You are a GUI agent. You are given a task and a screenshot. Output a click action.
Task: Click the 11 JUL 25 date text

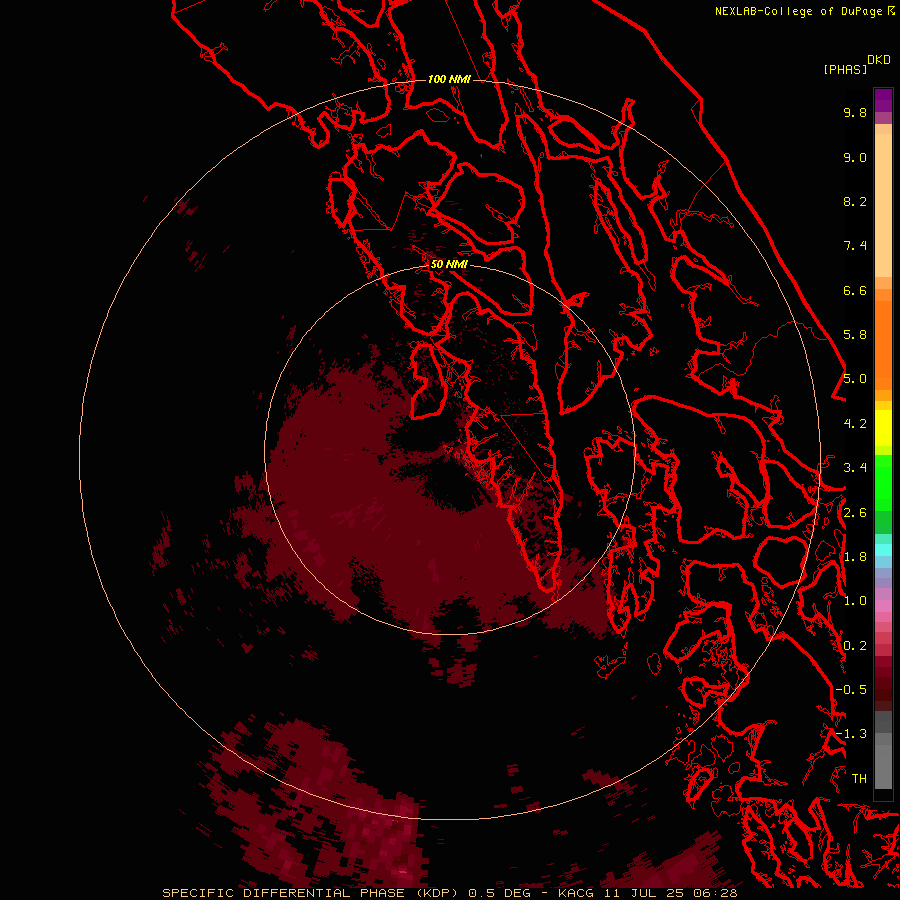click(646, 893)
